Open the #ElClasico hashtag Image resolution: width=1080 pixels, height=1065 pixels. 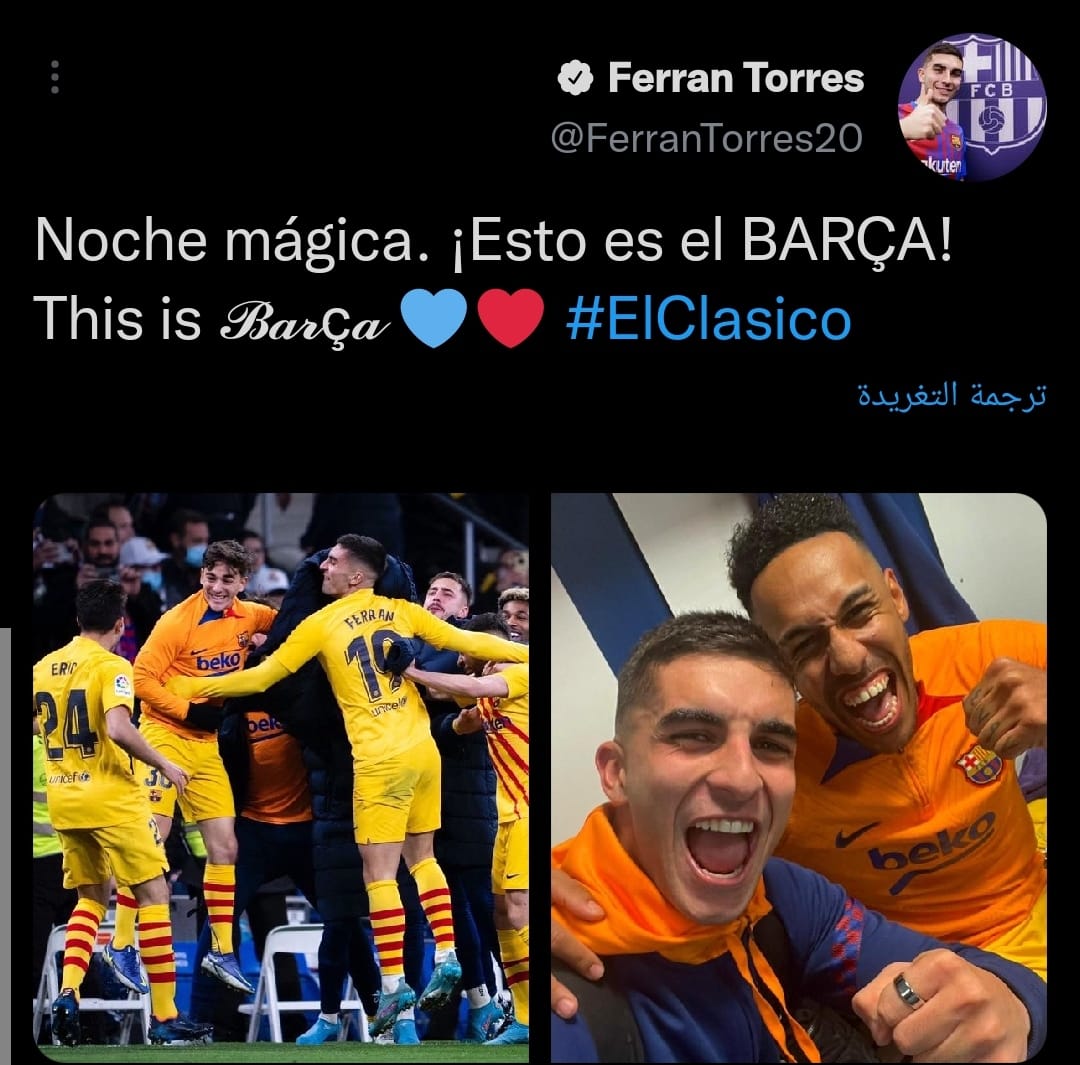[x=709, y=319]
